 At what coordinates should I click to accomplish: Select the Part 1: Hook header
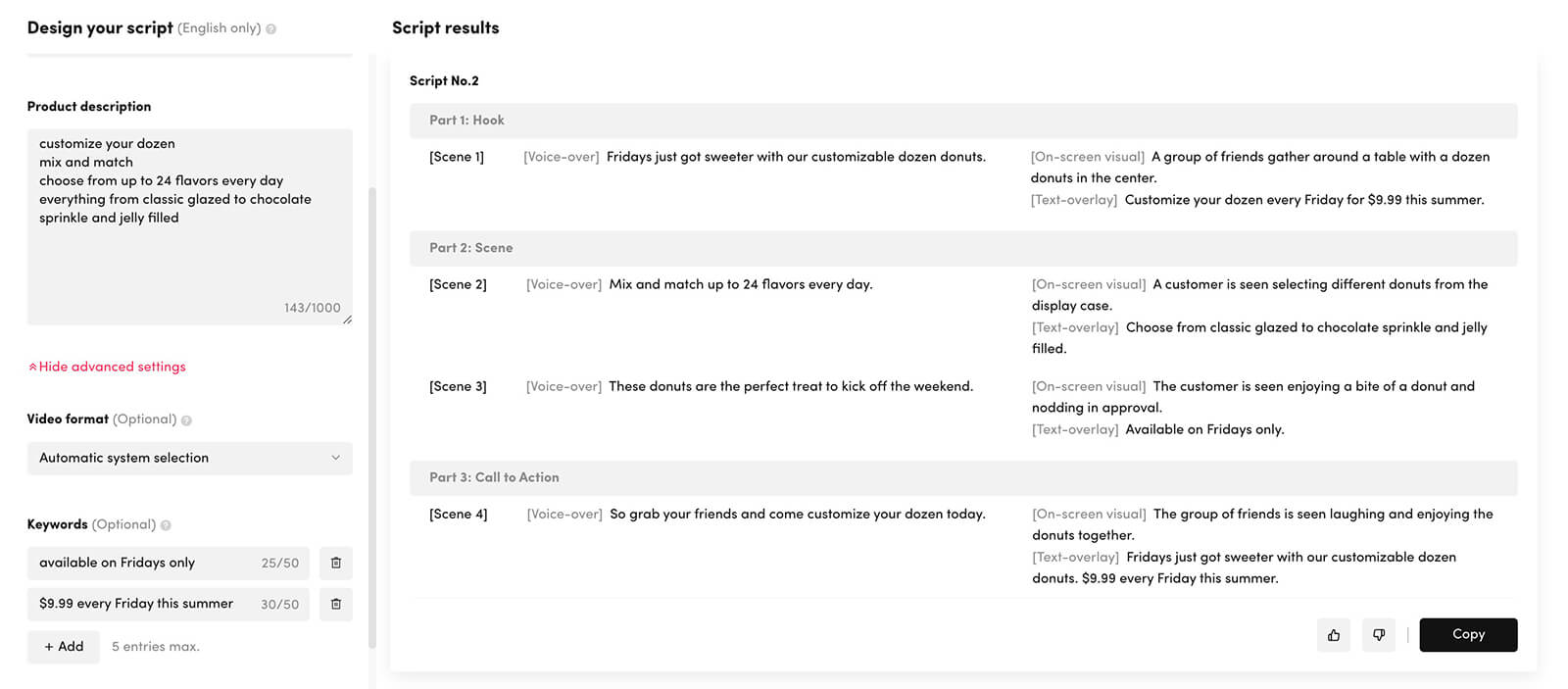click(x=963, y=121)
